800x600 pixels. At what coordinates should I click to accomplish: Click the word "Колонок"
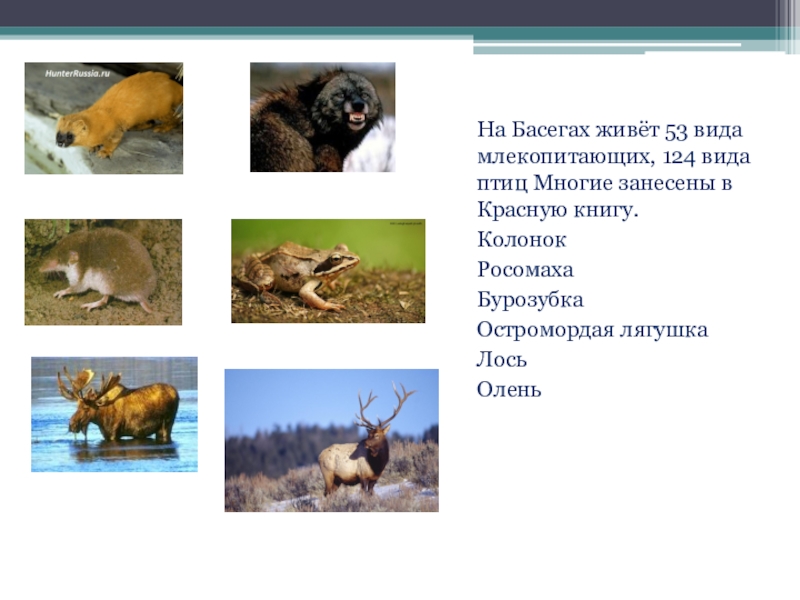pyautogui.click(x=521, y=240)
